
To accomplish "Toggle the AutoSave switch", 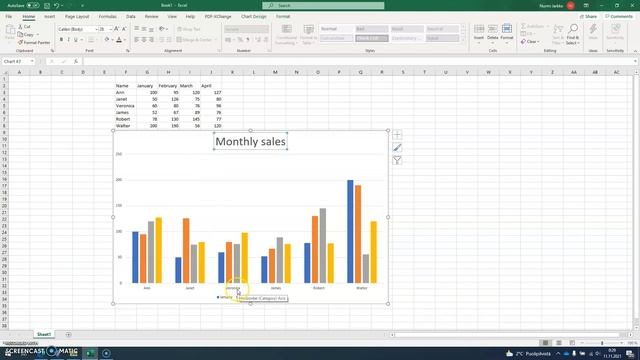I will point(33,6).
